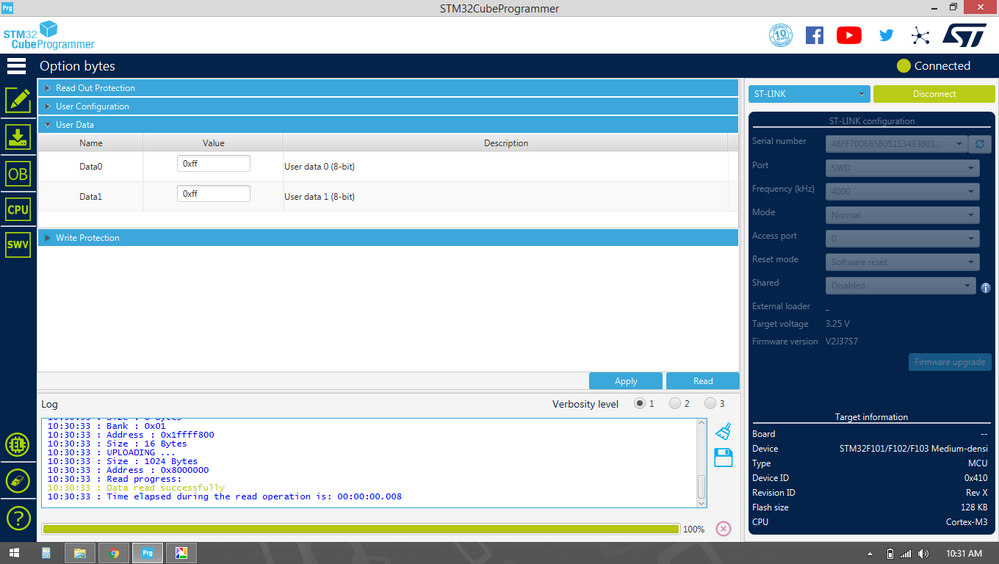The image size is (999, 564).
Task: Expand the User Configuration section
Action: click(x=388, y=106)
